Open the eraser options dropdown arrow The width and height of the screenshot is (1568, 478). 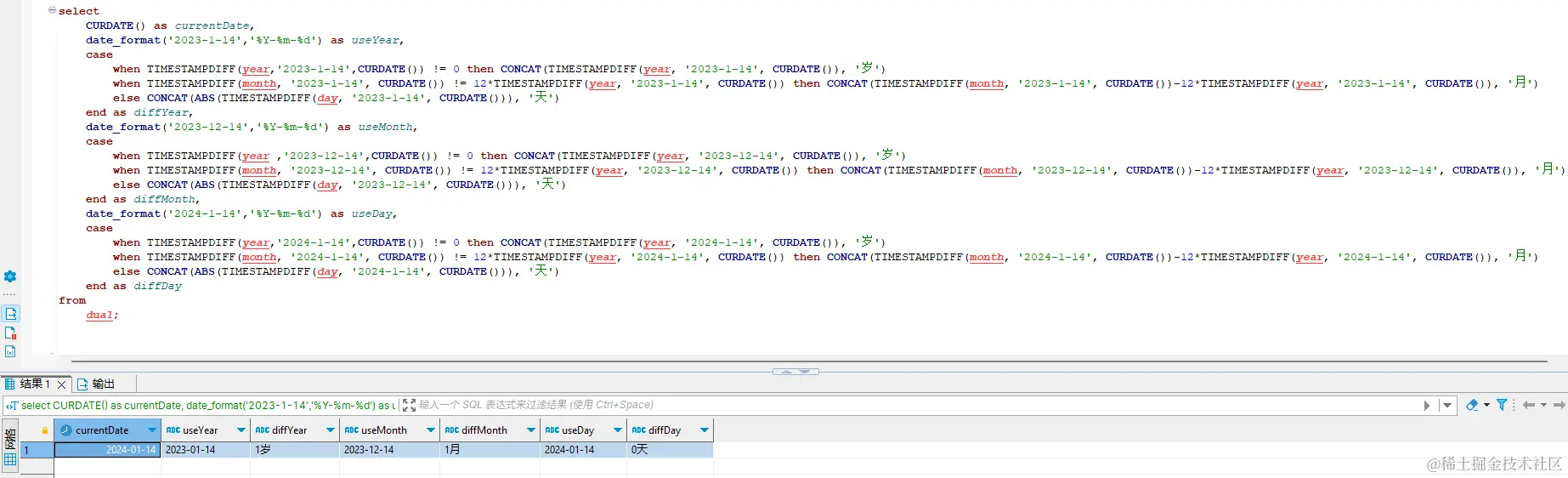pyautogui.click(x=1486, y=405)
